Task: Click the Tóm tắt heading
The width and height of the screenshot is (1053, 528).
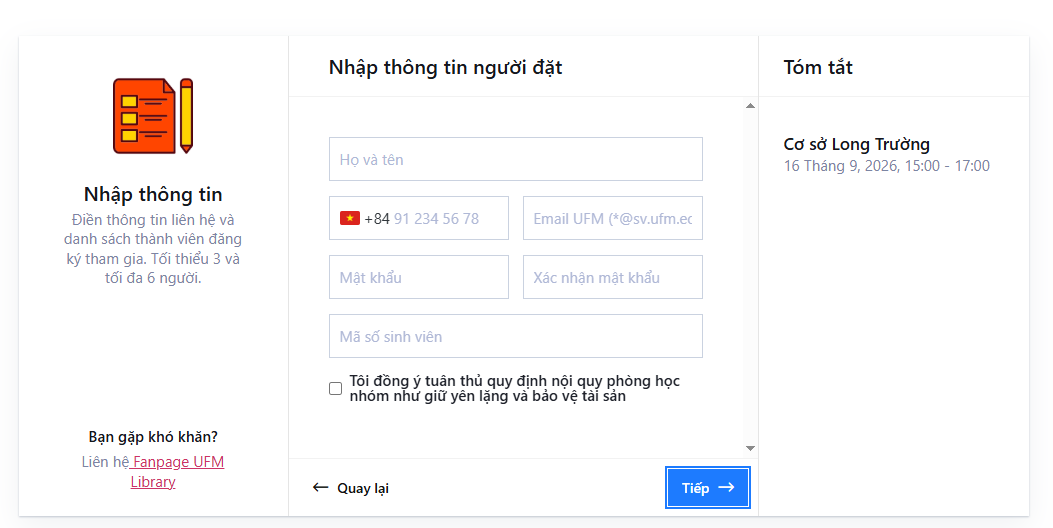Action: [x=818, y=67]
